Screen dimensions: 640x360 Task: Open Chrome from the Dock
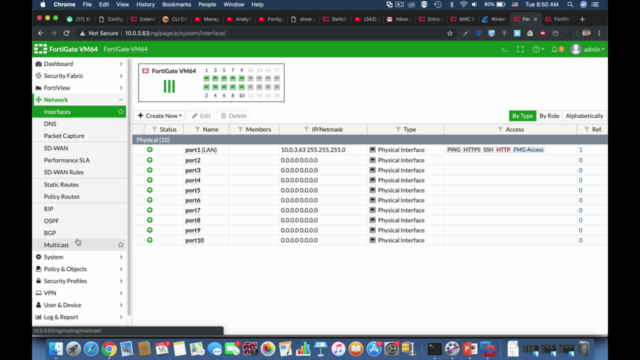click(x=109, y=349)
